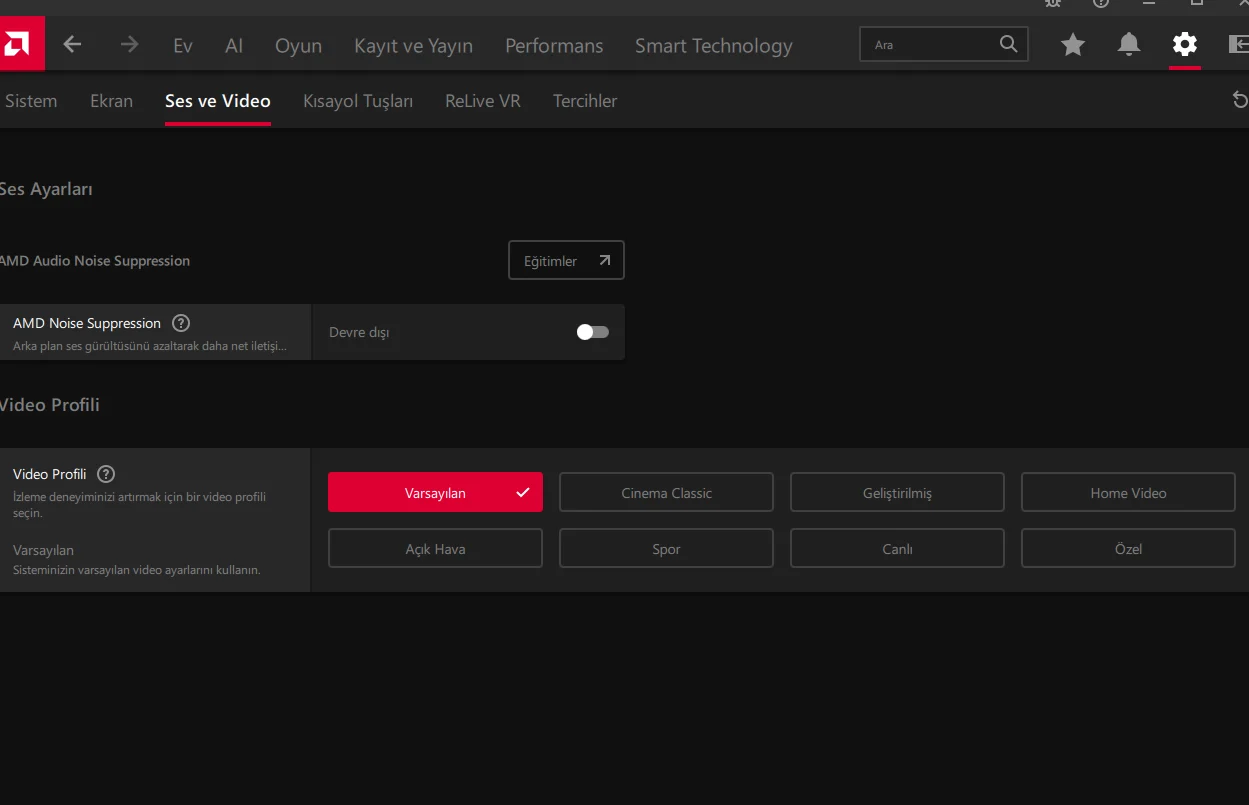Minimize the AMD Software window

1149,3
